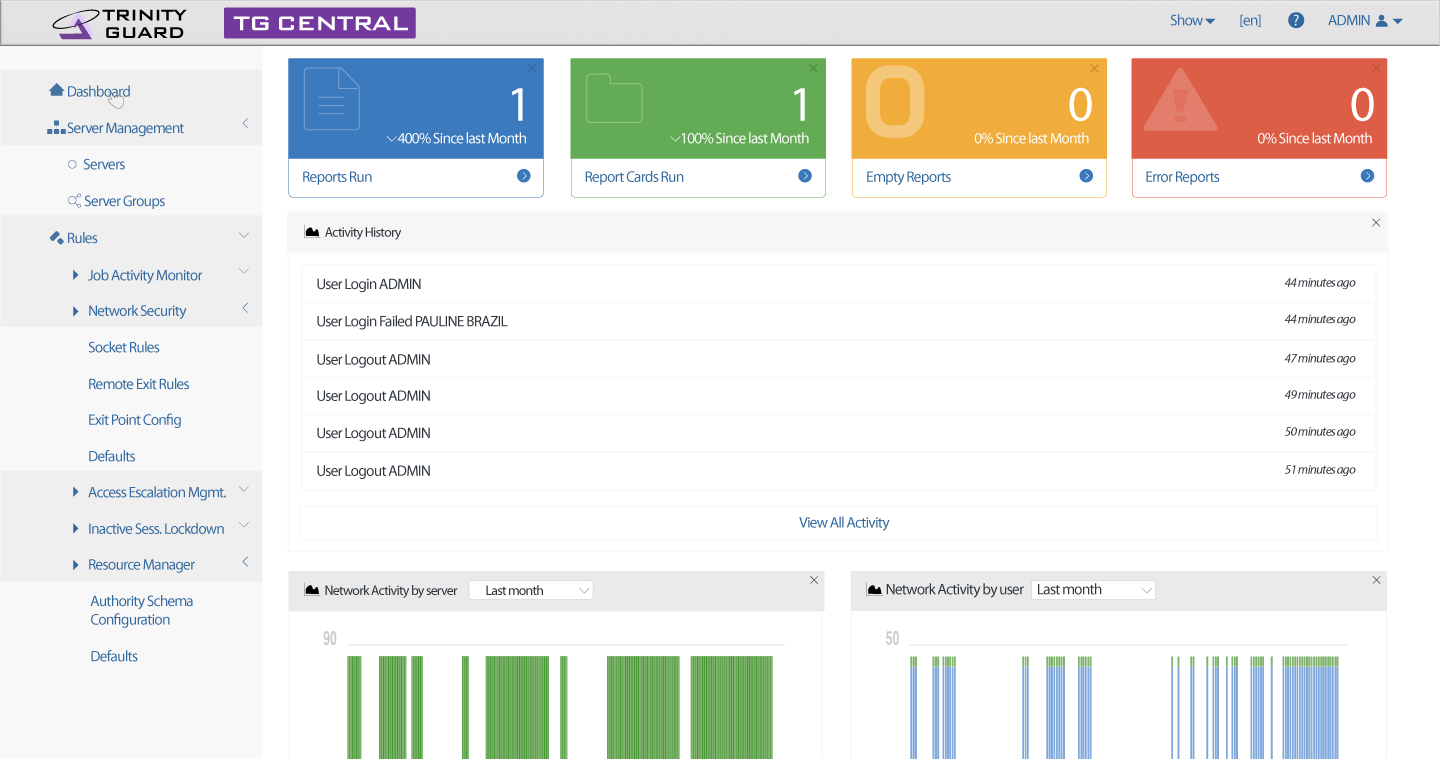Click the cloud icon beside Activity History

pos(310,231)
